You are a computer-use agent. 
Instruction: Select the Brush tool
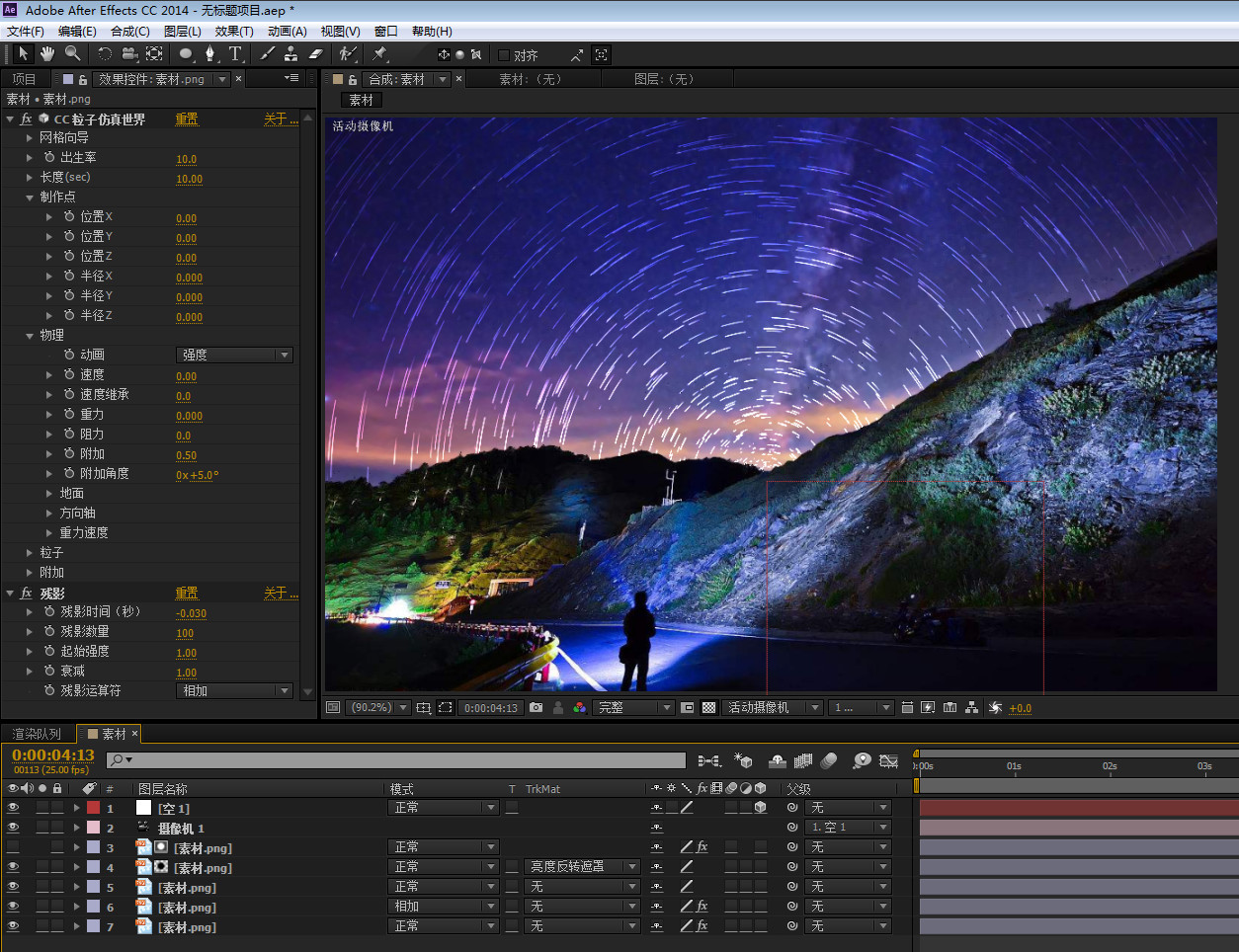click(267, 54)
